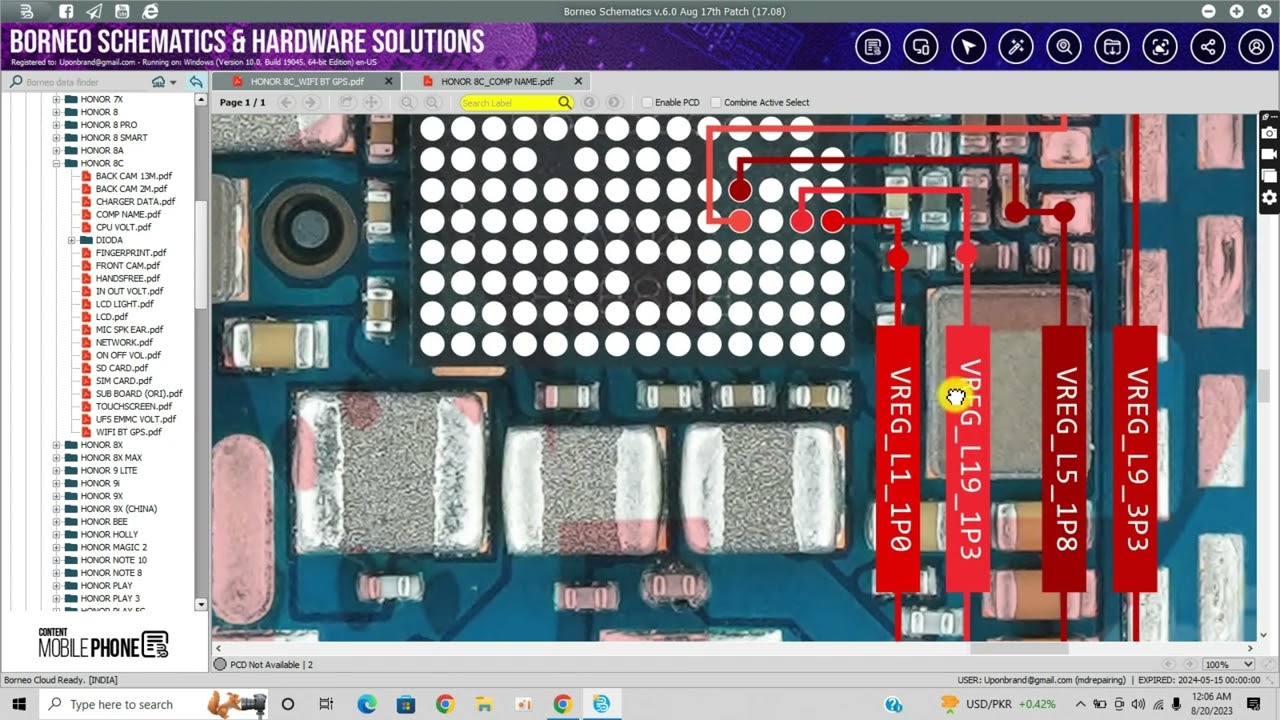Click the magnifier search header icon
The image size is (1280, 720).
(1064, 47)
